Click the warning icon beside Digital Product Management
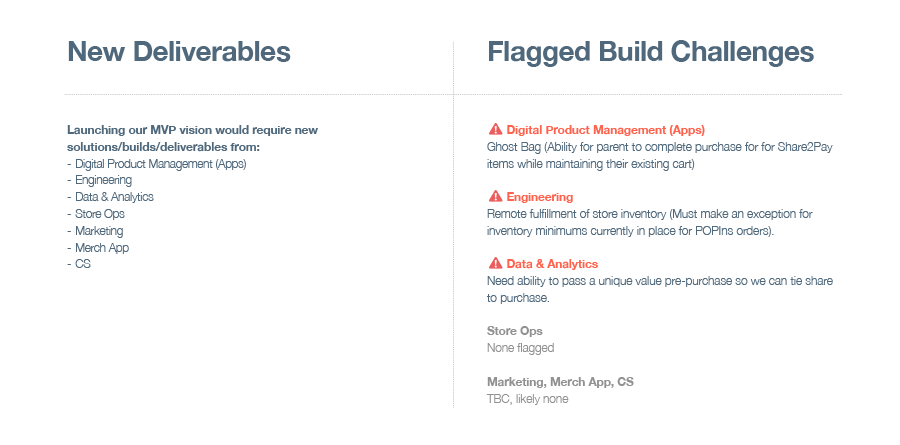The height and width of the screenshot is (445, 900). [x=495, y=130]
